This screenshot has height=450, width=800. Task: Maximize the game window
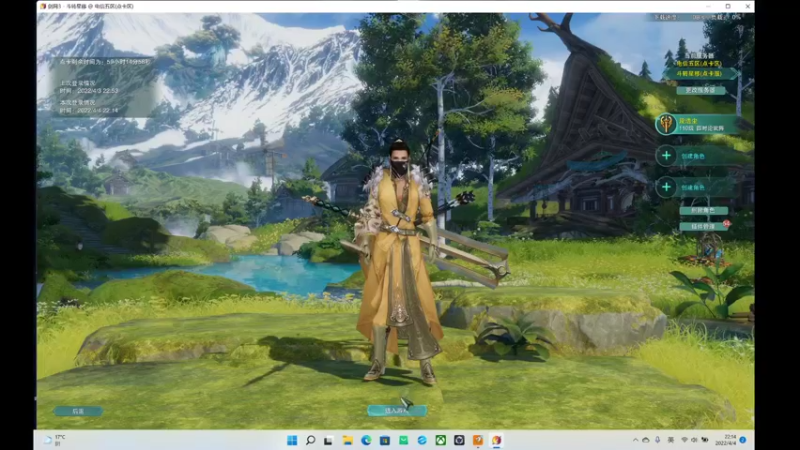(x=728, y=6)
